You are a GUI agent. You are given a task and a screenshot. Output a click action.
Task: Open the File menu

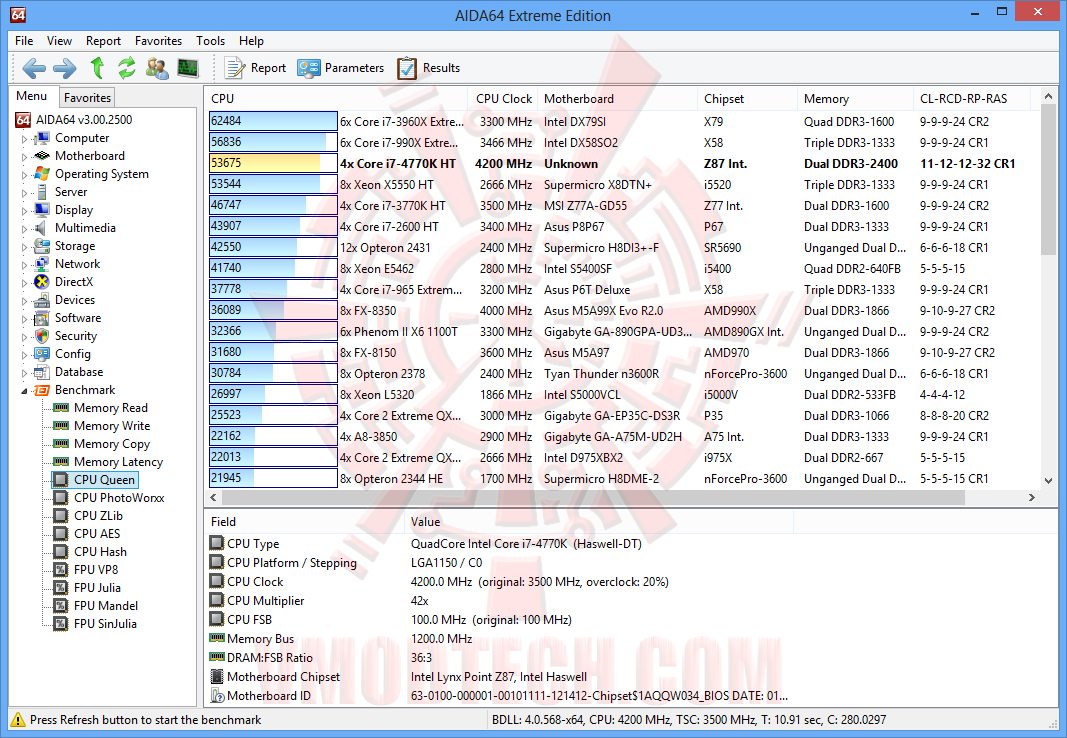tap(24, 41)
